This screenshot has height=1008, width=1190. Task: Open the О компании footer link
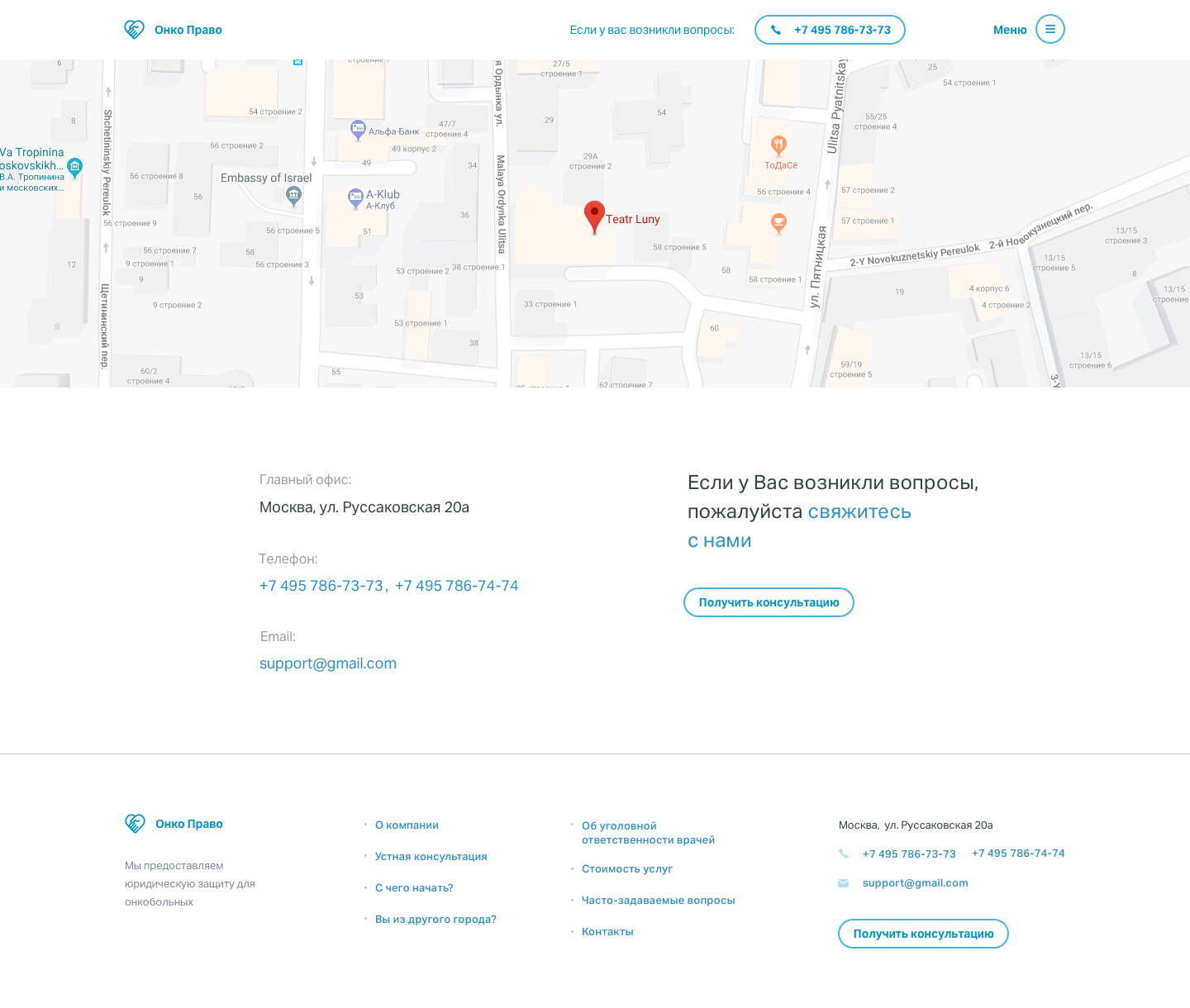(407, 825)
